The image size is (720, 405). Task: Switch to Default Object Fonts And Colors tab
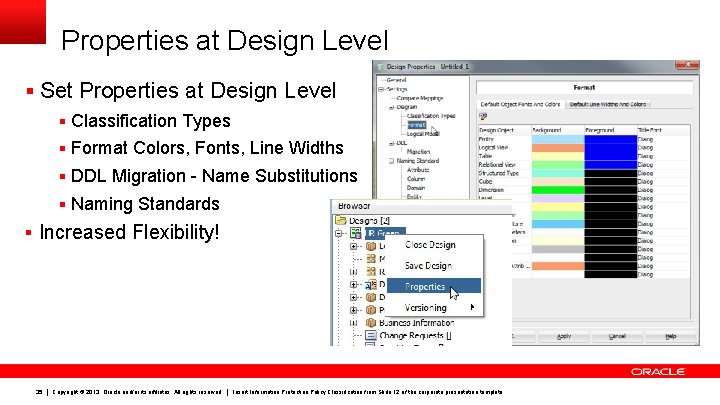(520, 104)
